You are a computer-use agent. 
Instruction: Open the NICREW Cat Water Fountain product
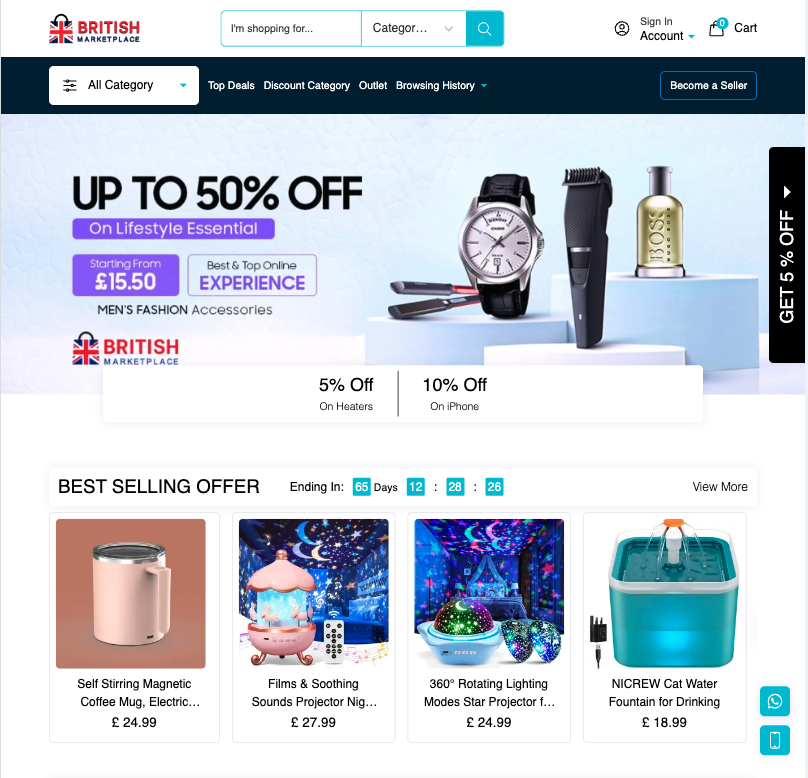coord(664,627)
